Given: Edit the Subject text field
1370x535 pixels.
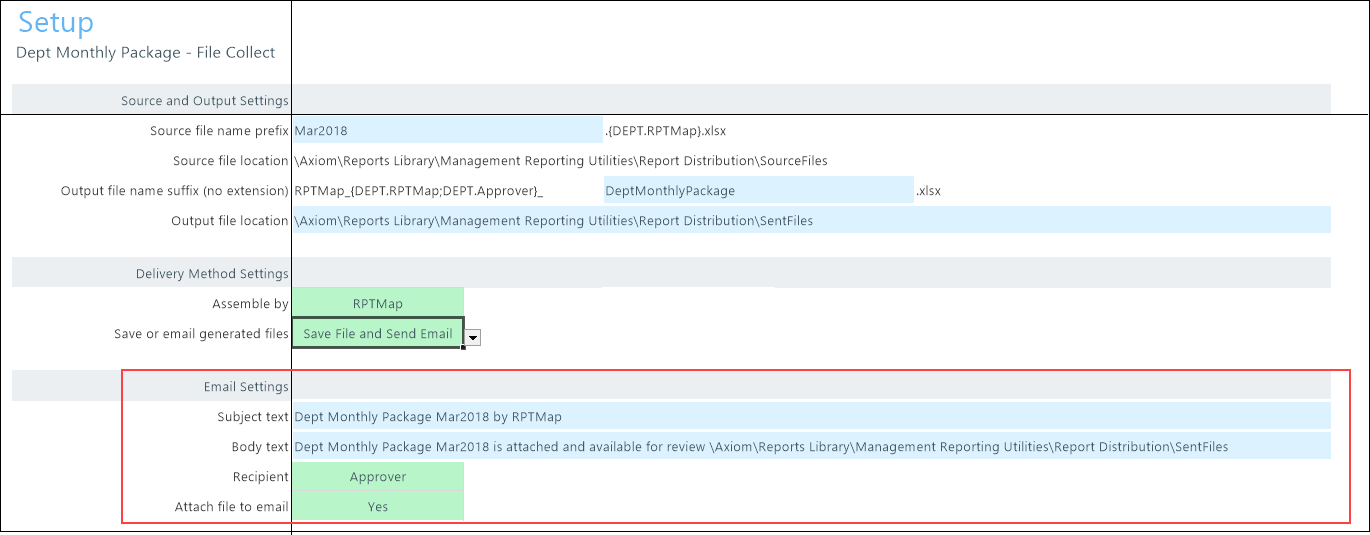Looking at the screenshot, I should (x=810, y=417).
